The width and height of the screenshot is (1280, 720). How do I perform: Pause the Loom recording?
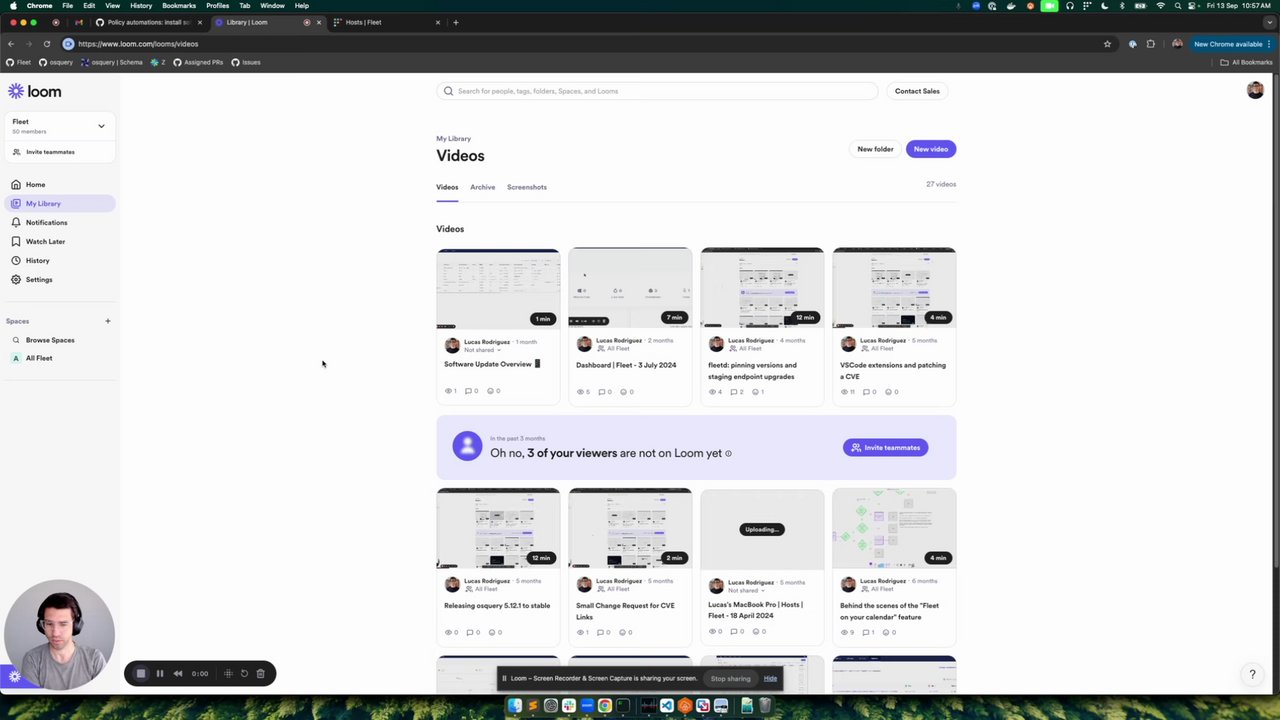[x=159, y=673]
